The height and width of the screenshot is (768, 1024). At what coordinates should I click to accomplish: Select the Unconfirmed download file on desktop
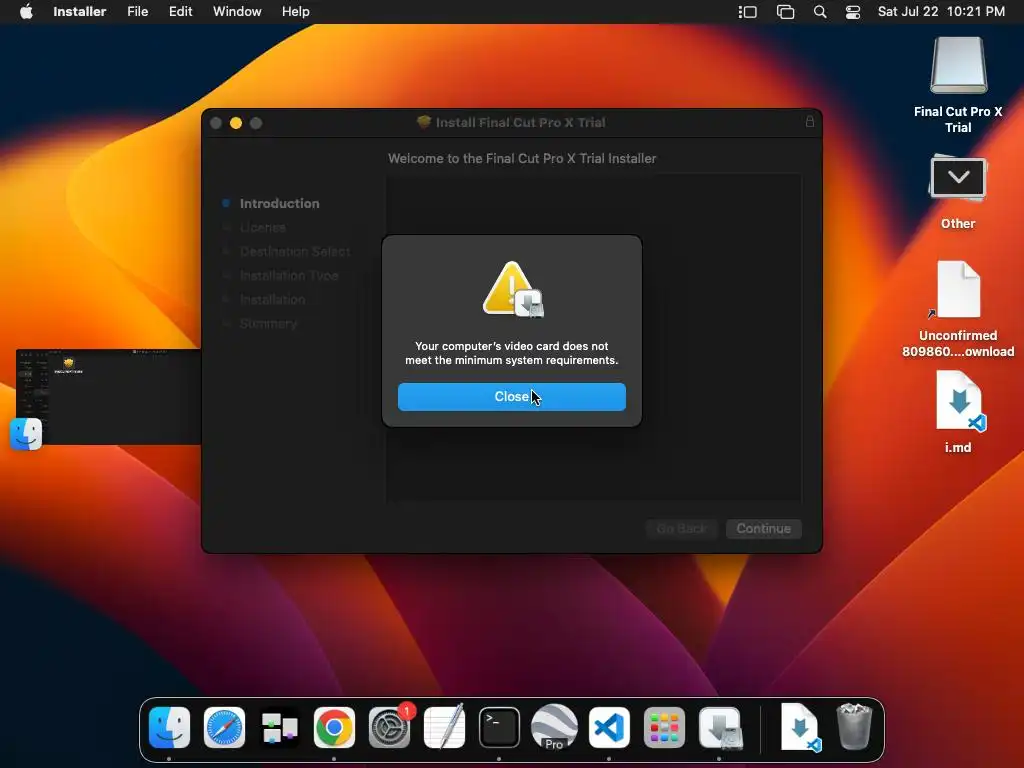click(x=958, y=309)
